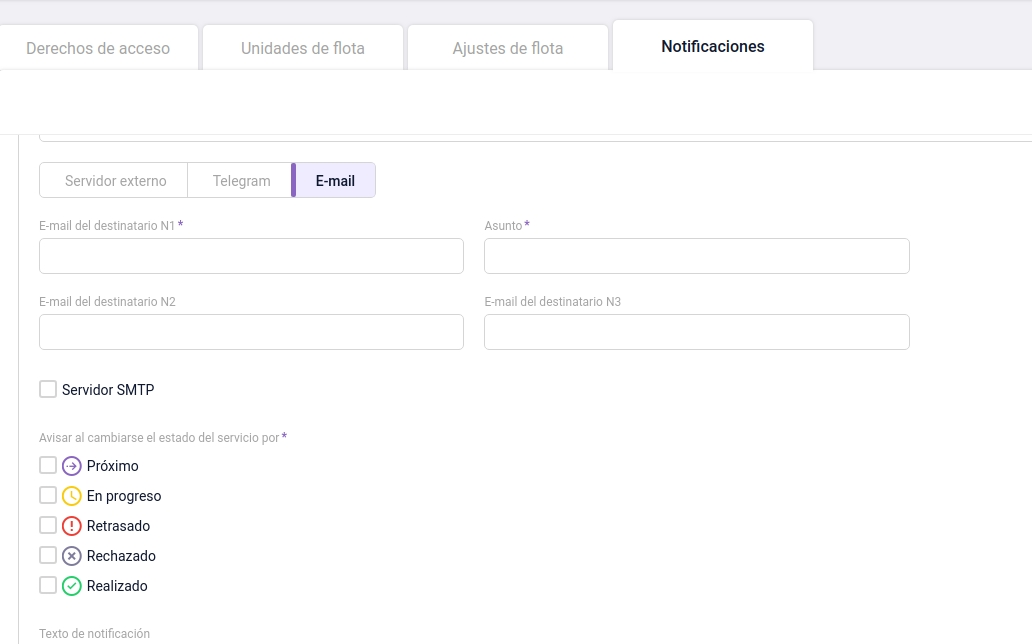
Task: Check the Realizado status checkbox
Action: [47, 585]
